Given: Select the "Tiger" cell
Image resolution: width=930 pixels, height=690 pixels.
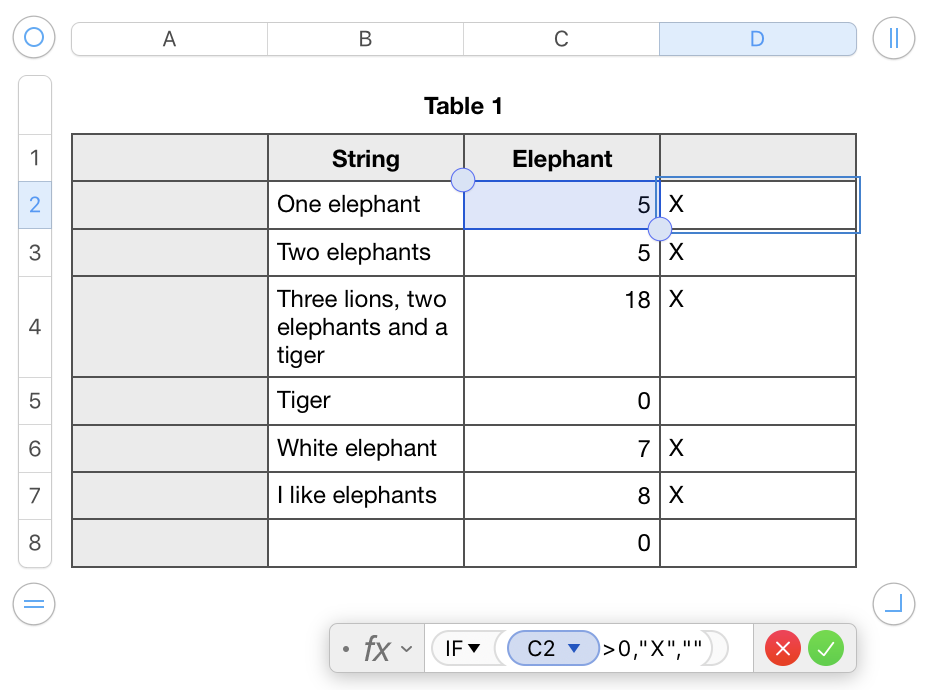Looking at the screenshot, I should (365, 401).
